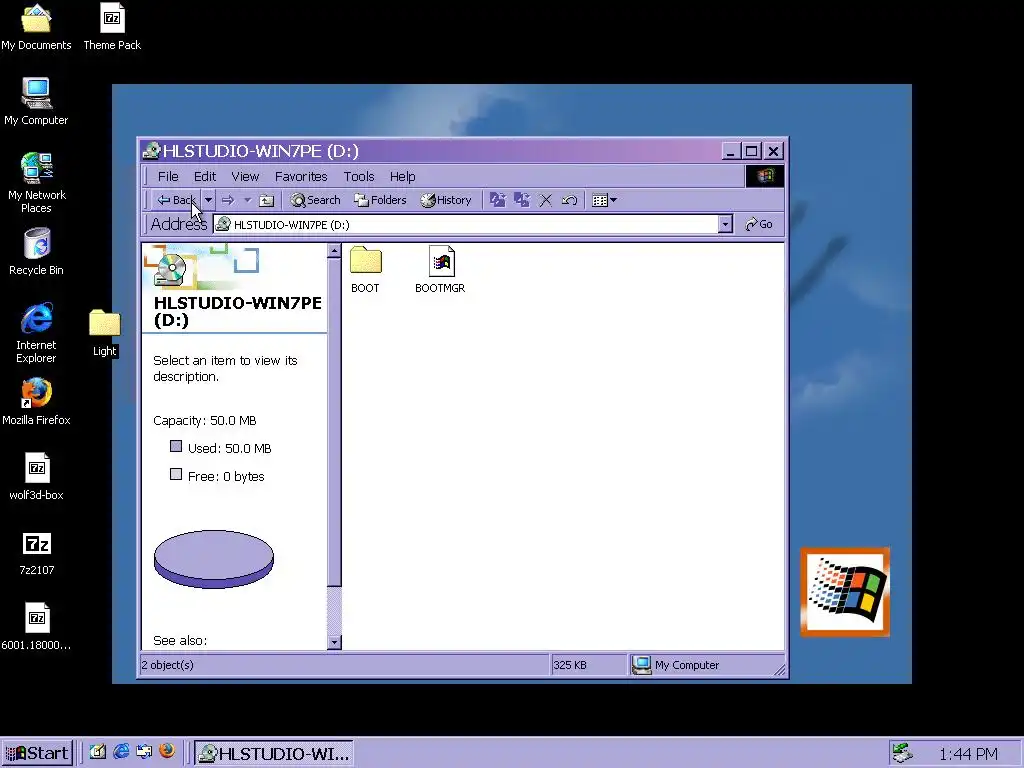1024x768 pixels.
Task: Go up one folder level
Action: (266, 200)
